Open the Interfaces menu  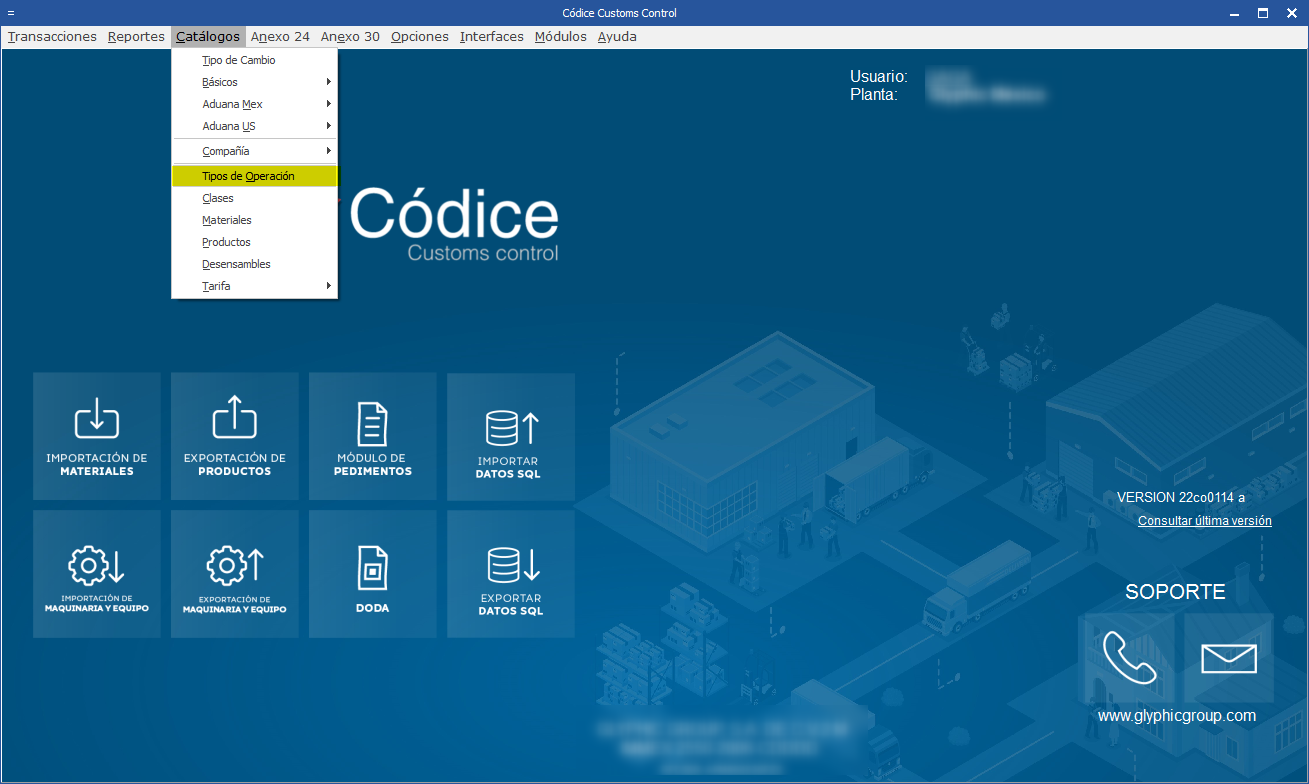click(492, 37)
